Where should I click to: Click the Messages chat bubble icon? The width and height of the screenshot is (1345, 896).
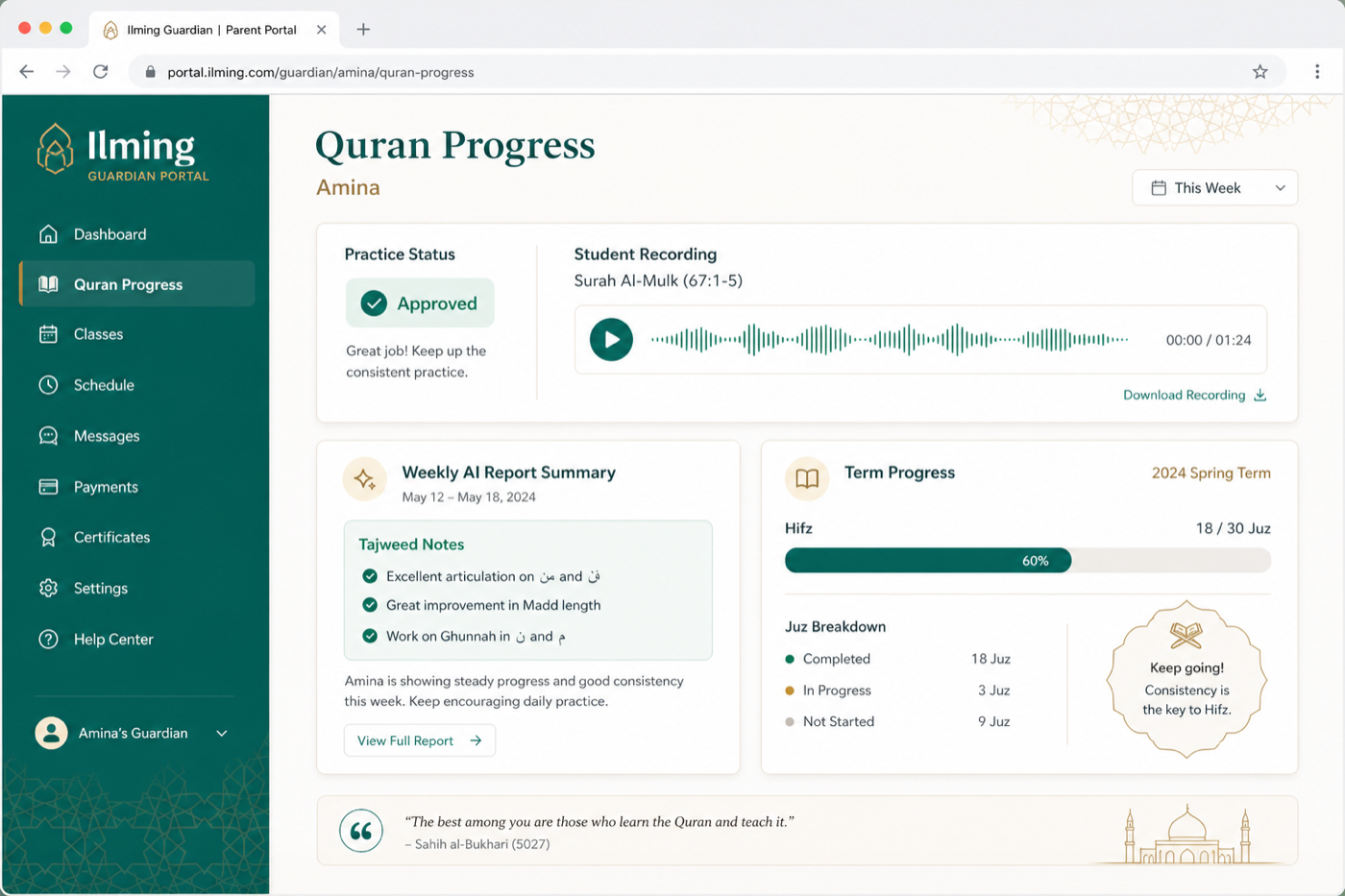pyautogui.click(x=48, y=436)
